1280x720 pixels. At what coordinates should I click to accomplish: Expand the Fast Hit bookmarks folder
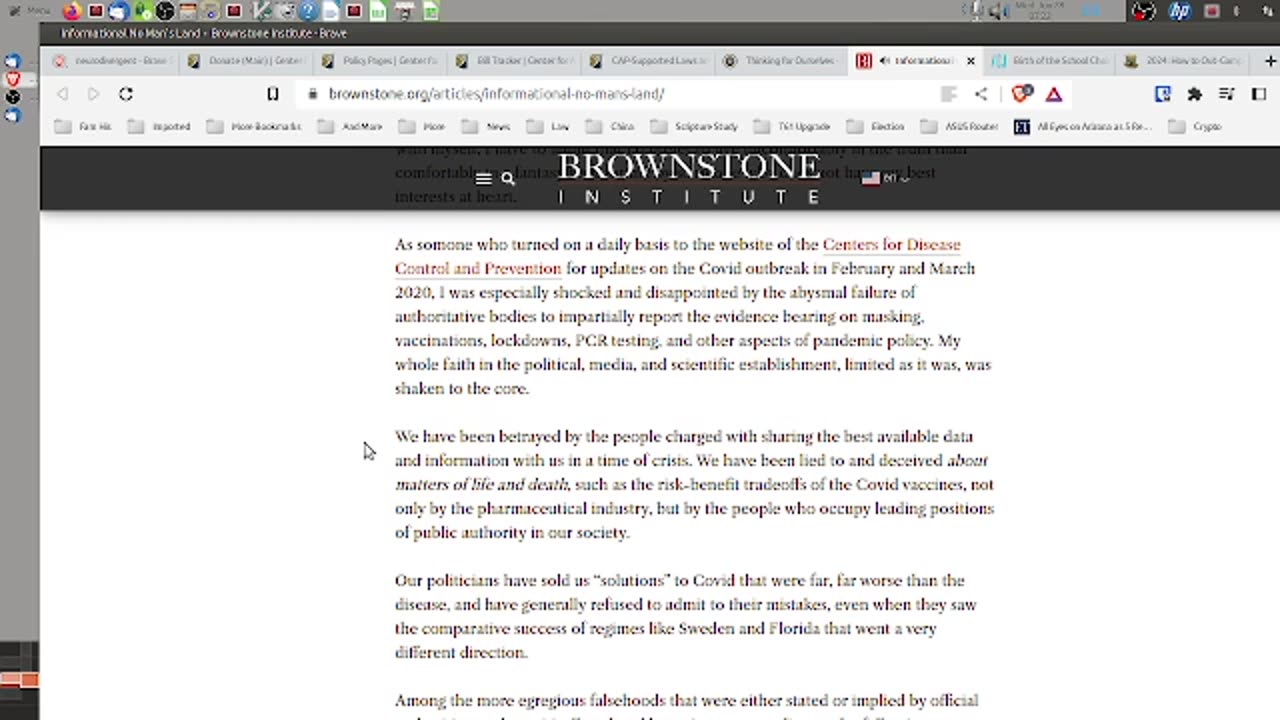83,127
